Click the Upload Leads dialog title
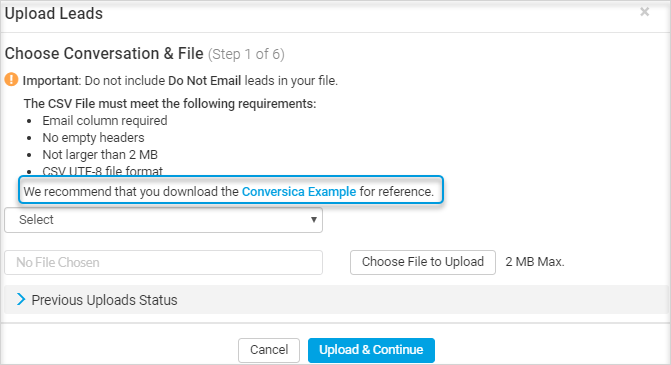This screenshot has width=671, height=365. [x=54, y=14]
